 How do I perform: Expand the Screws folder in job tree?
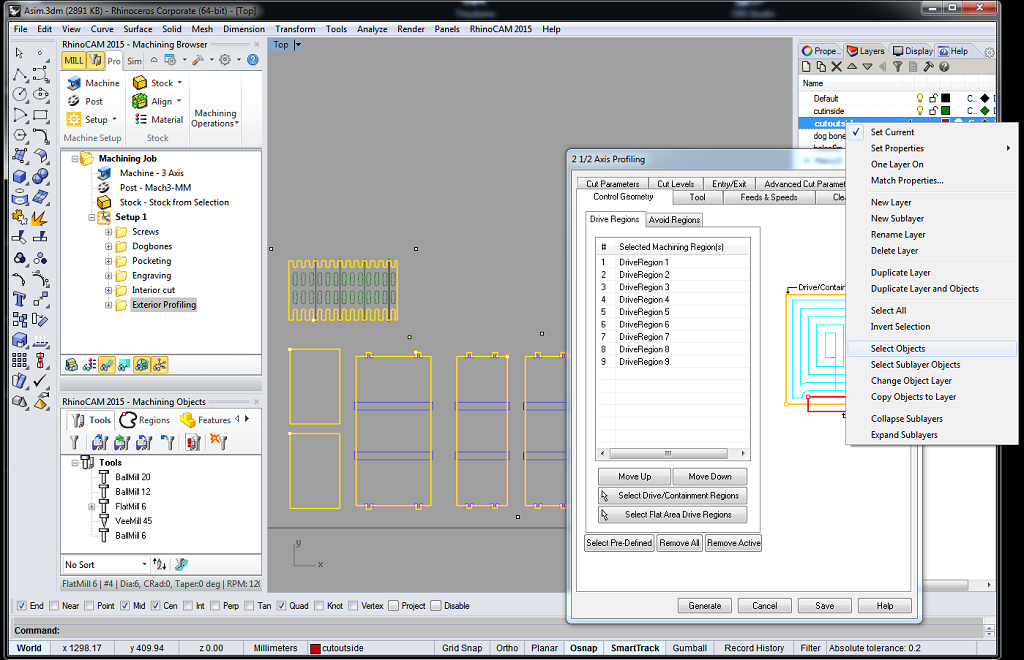(109, 232)
